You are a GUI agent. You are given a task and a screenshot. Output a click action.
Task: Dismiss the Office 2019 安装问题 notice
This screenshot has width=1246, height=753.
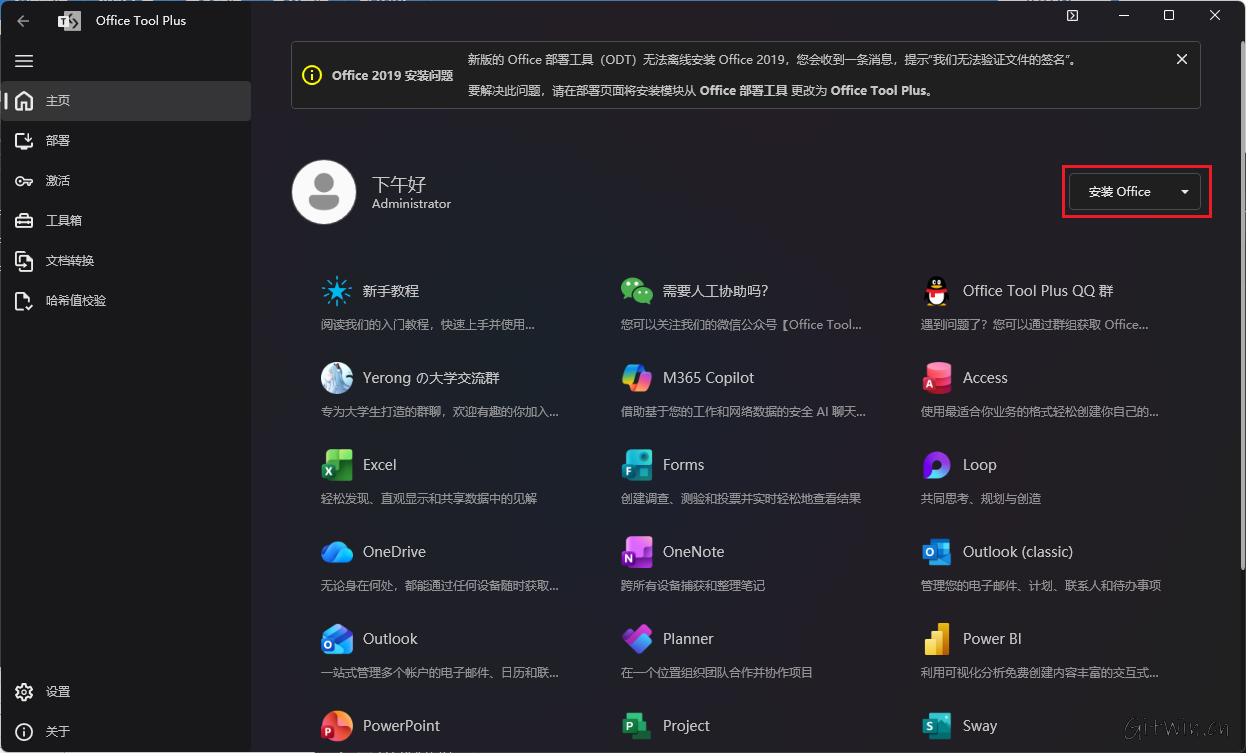coord(1182,59)
